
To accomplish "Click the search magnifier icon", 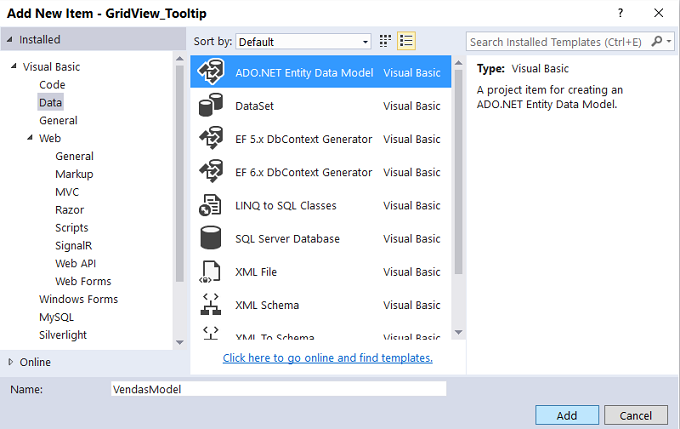I will point(657,41).
